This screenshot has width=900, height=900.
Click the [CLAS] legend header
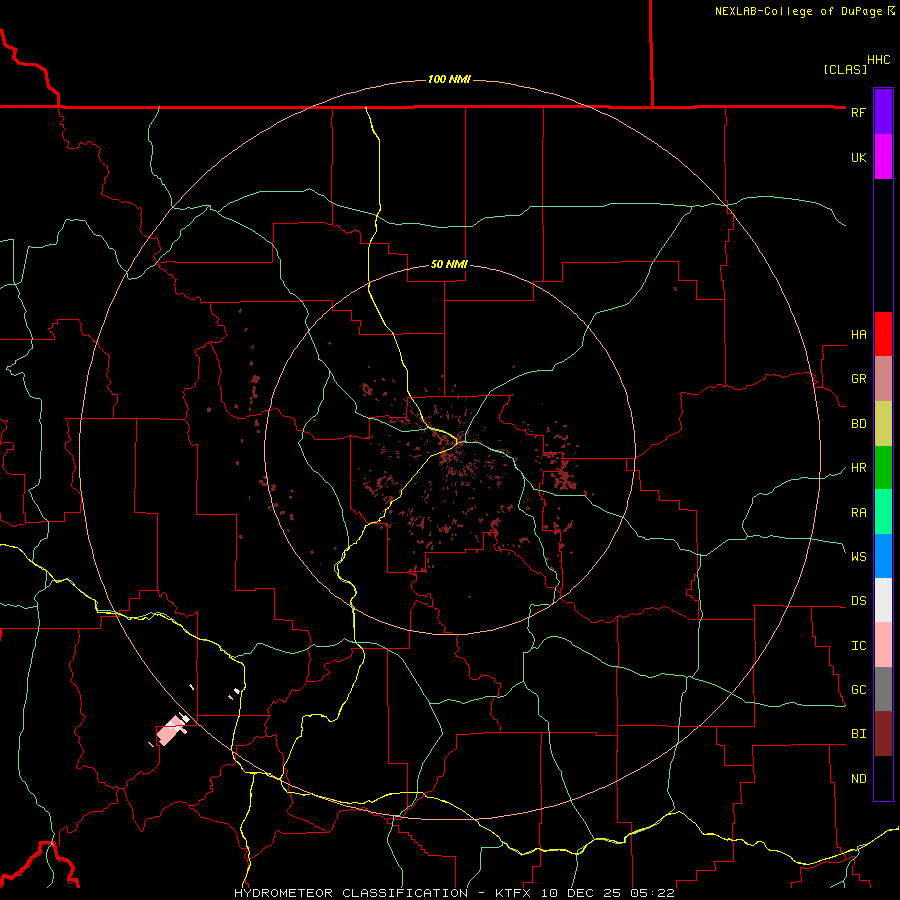coord(845,69)
